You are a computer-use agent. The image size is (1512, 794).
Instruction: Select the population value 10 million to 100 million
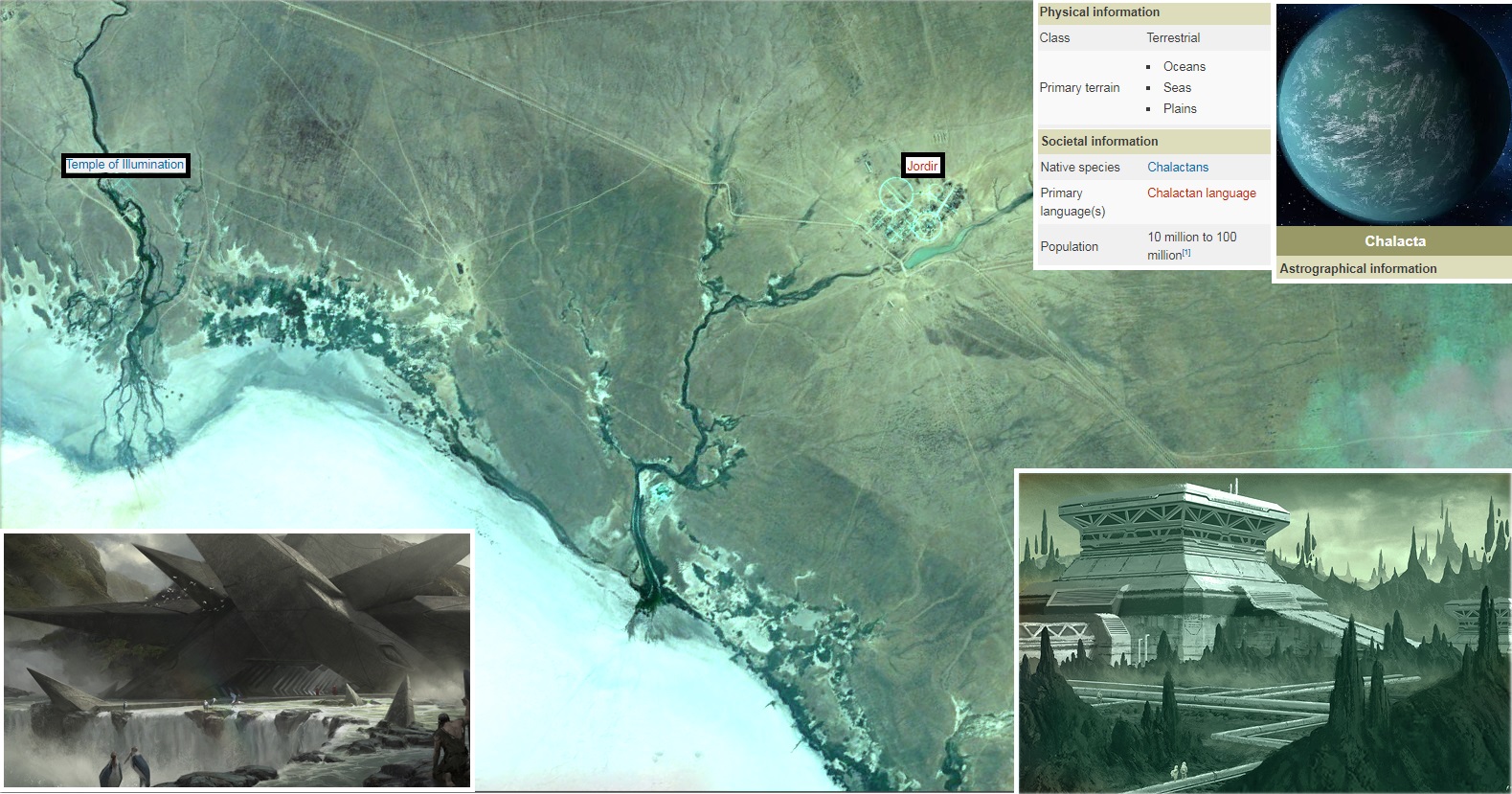click(x=1191, y=237)
